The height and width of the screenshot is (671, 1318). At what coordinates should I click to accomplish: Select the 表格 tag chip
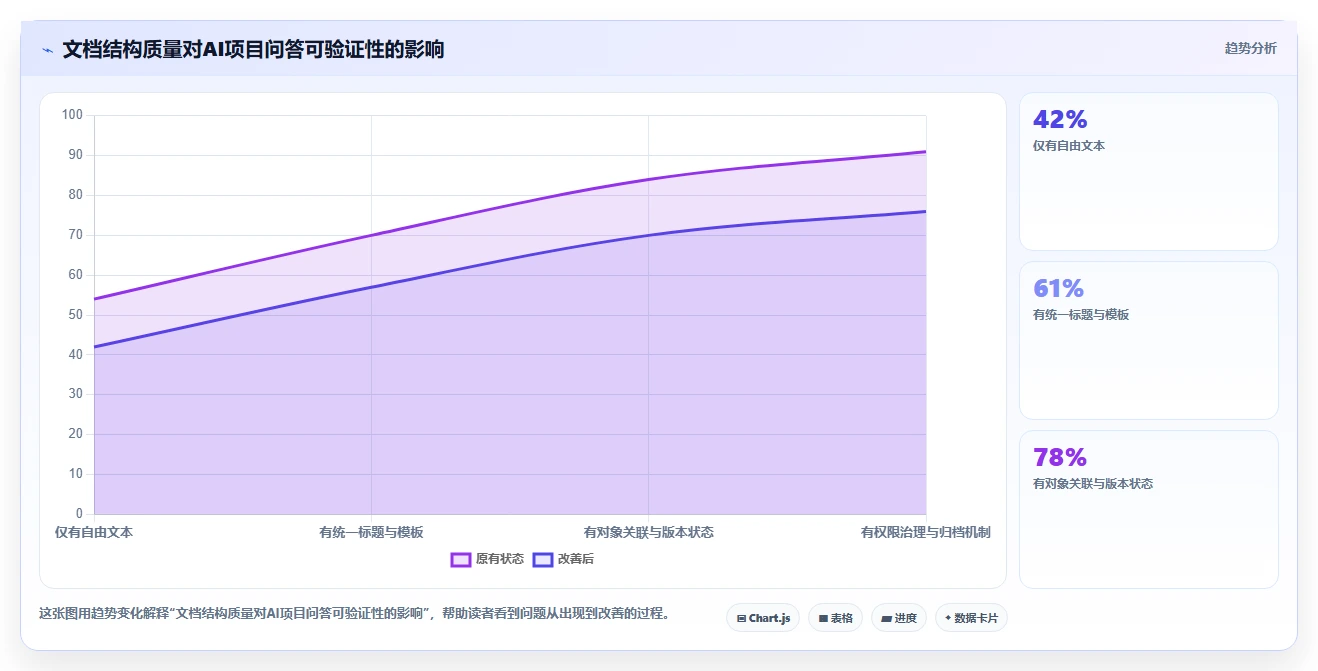[836, 618]
